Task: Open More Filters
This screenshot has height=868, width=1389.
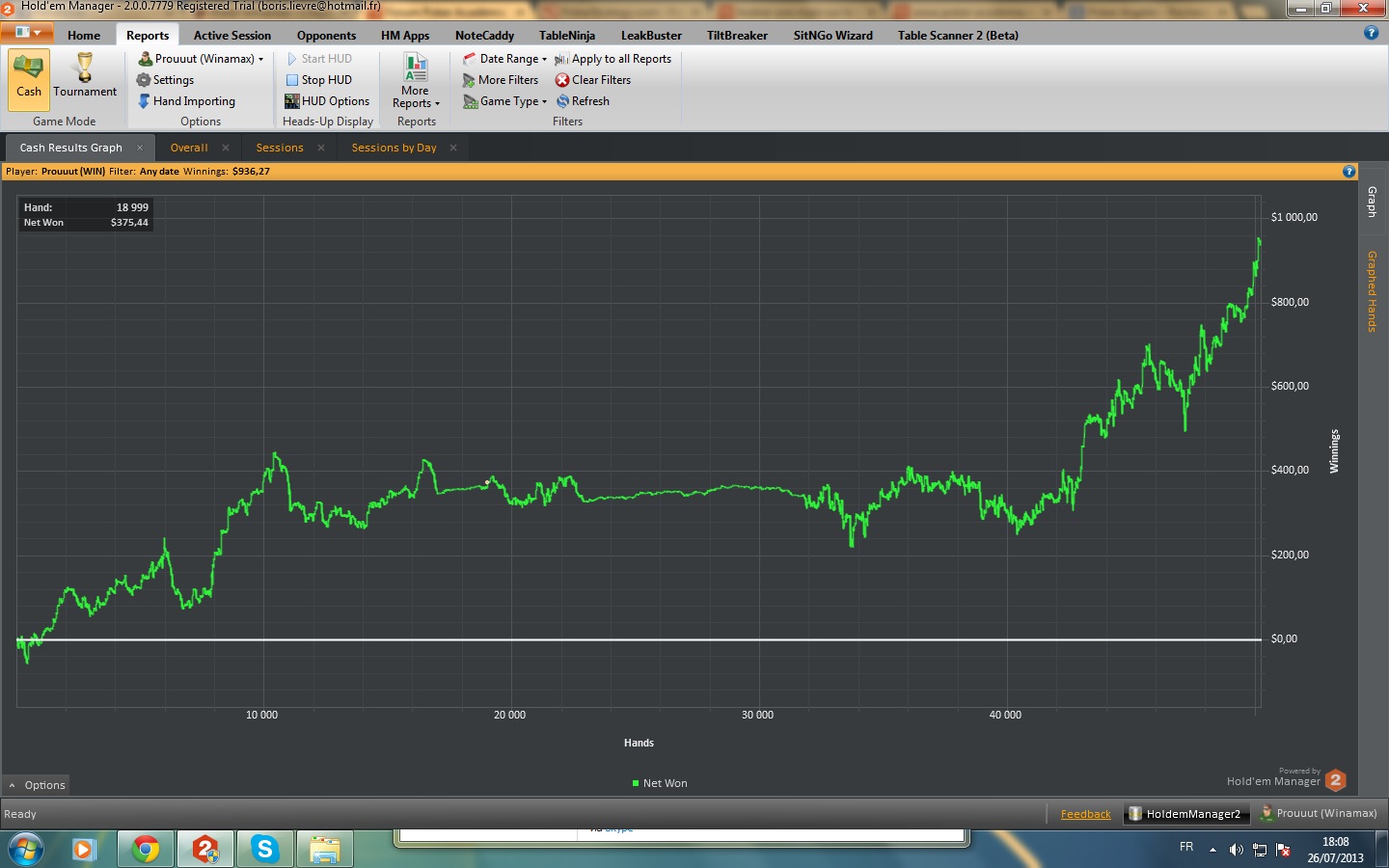Action: (501, 80)
